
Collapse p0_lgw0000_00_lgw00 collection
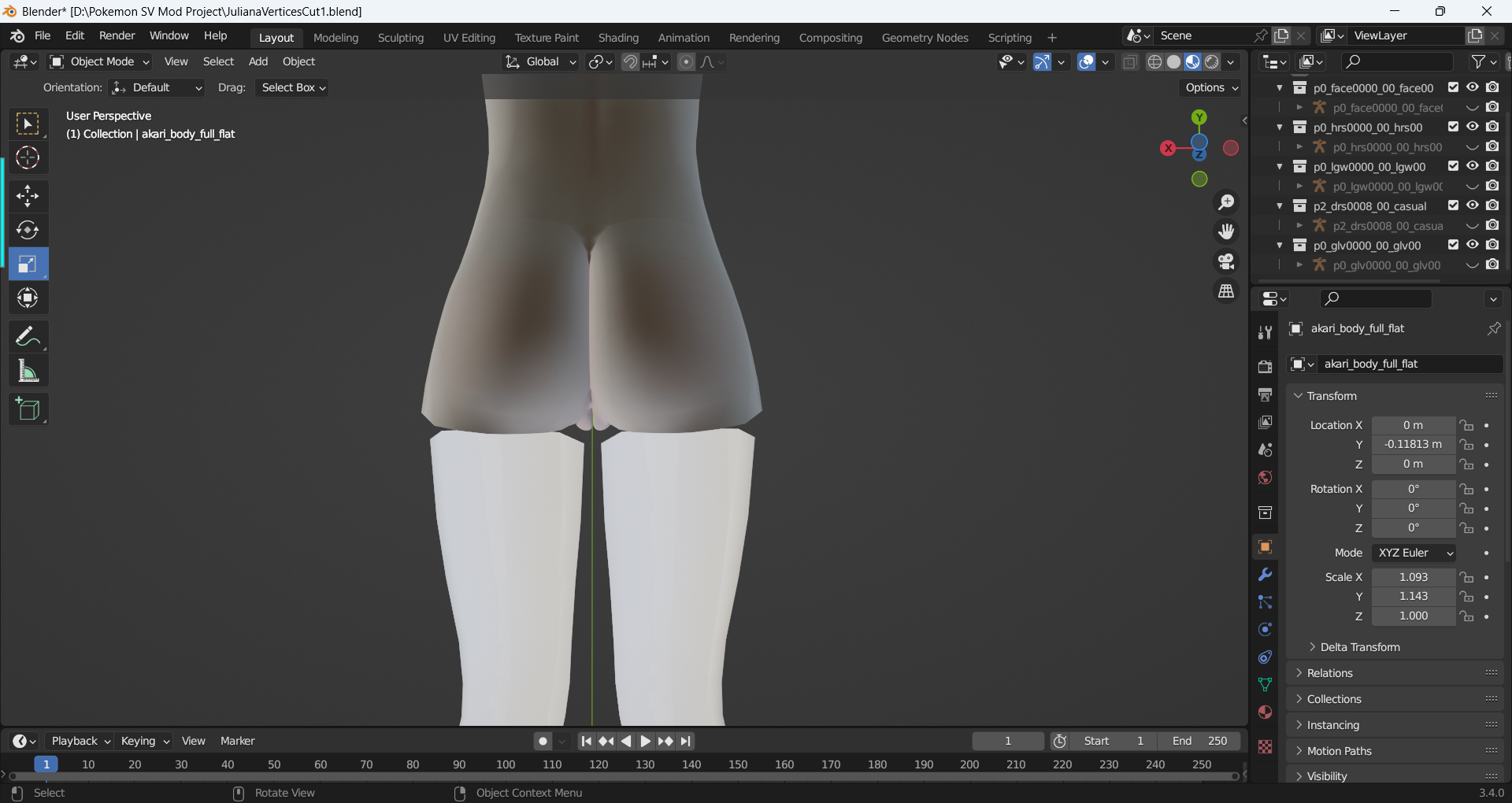coord(1280,166)
